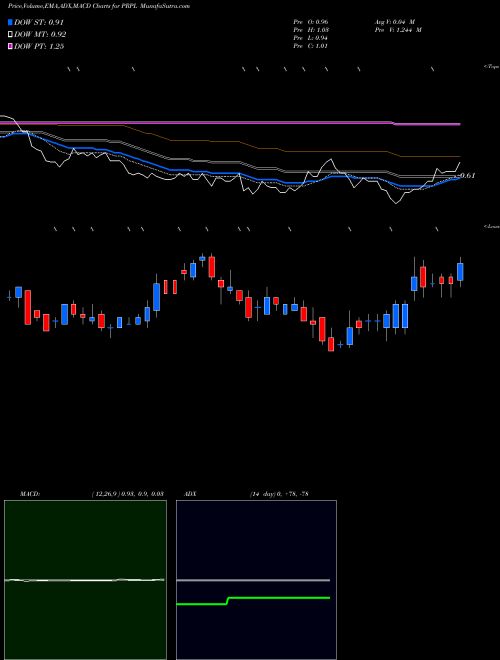
Task: Click the 'Lows' marker label
Action: point(492,226)
